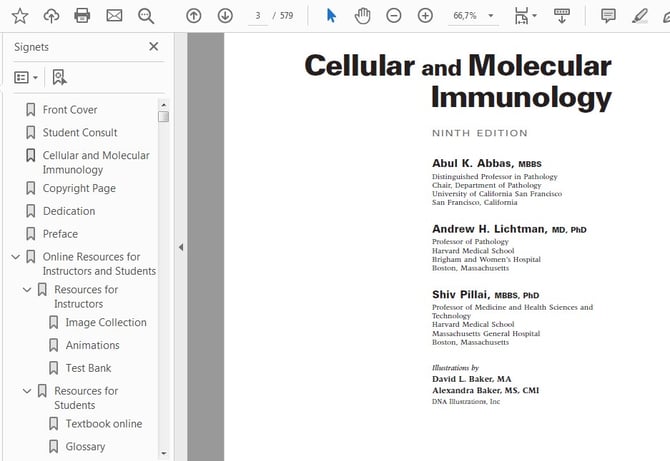Click bookmark icon beside Student Consult
This screenshot has width=670, height=461.
pos(30,132)
